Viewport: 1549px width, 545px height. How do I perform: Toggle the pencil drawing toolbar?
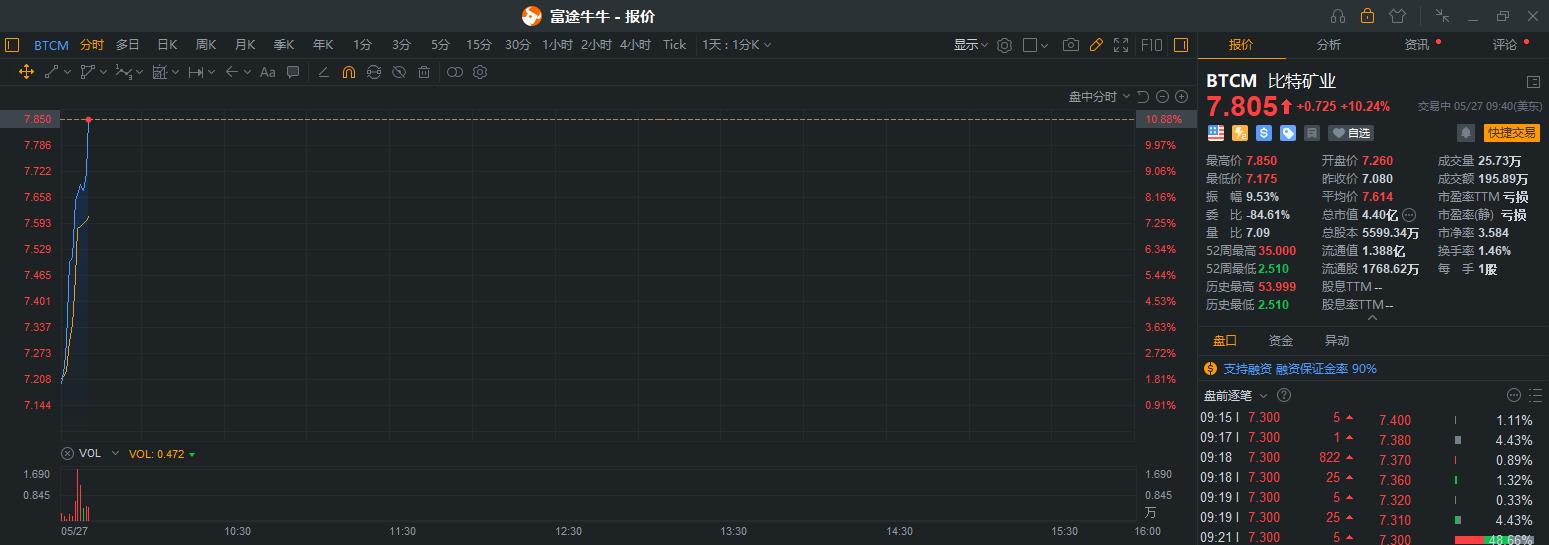click(x=1096, y=45)
